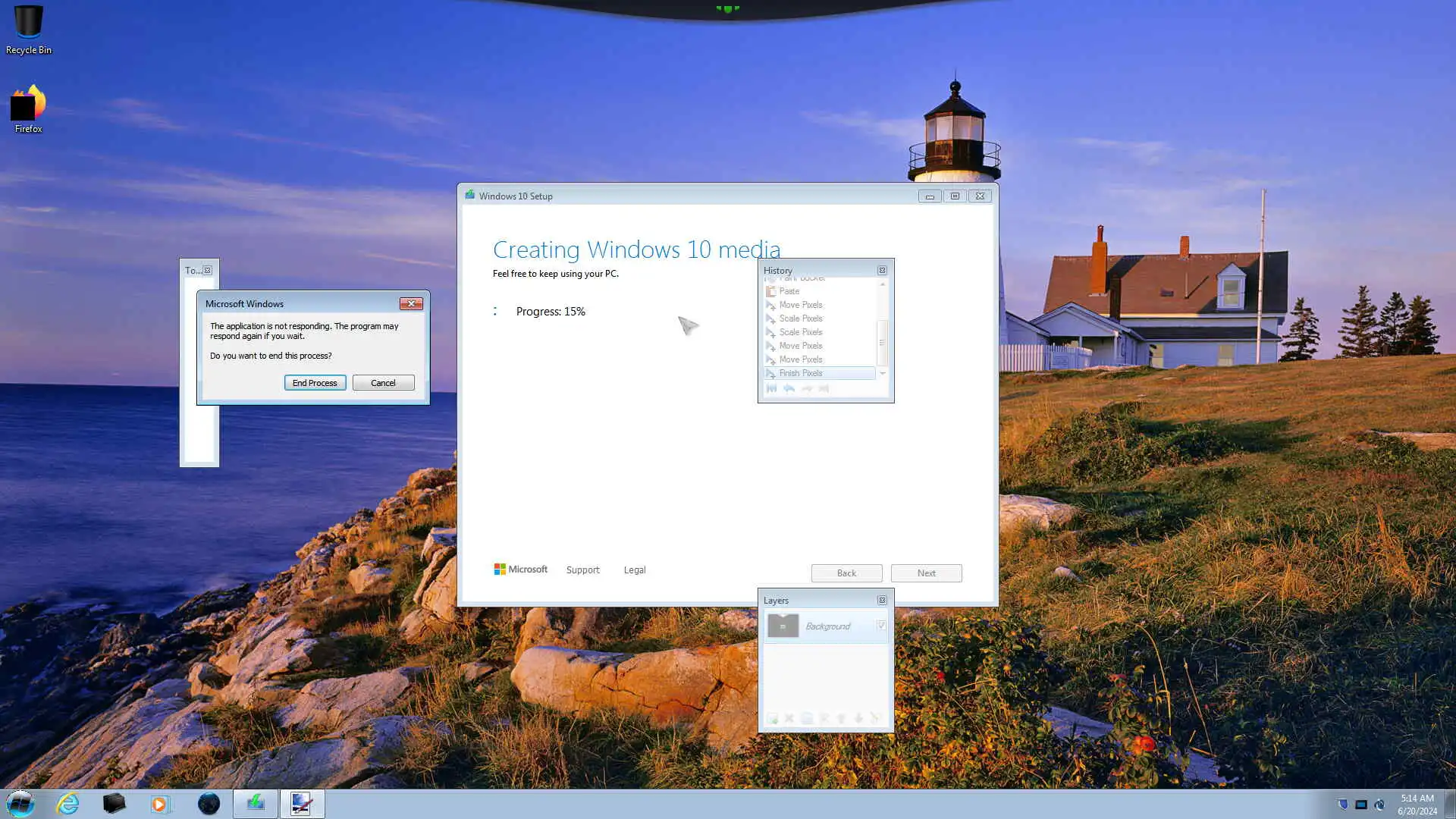Click the layer Properties icon in Layers panel
Viewport: 1456px width, 819px height.
tap(875, 718)
